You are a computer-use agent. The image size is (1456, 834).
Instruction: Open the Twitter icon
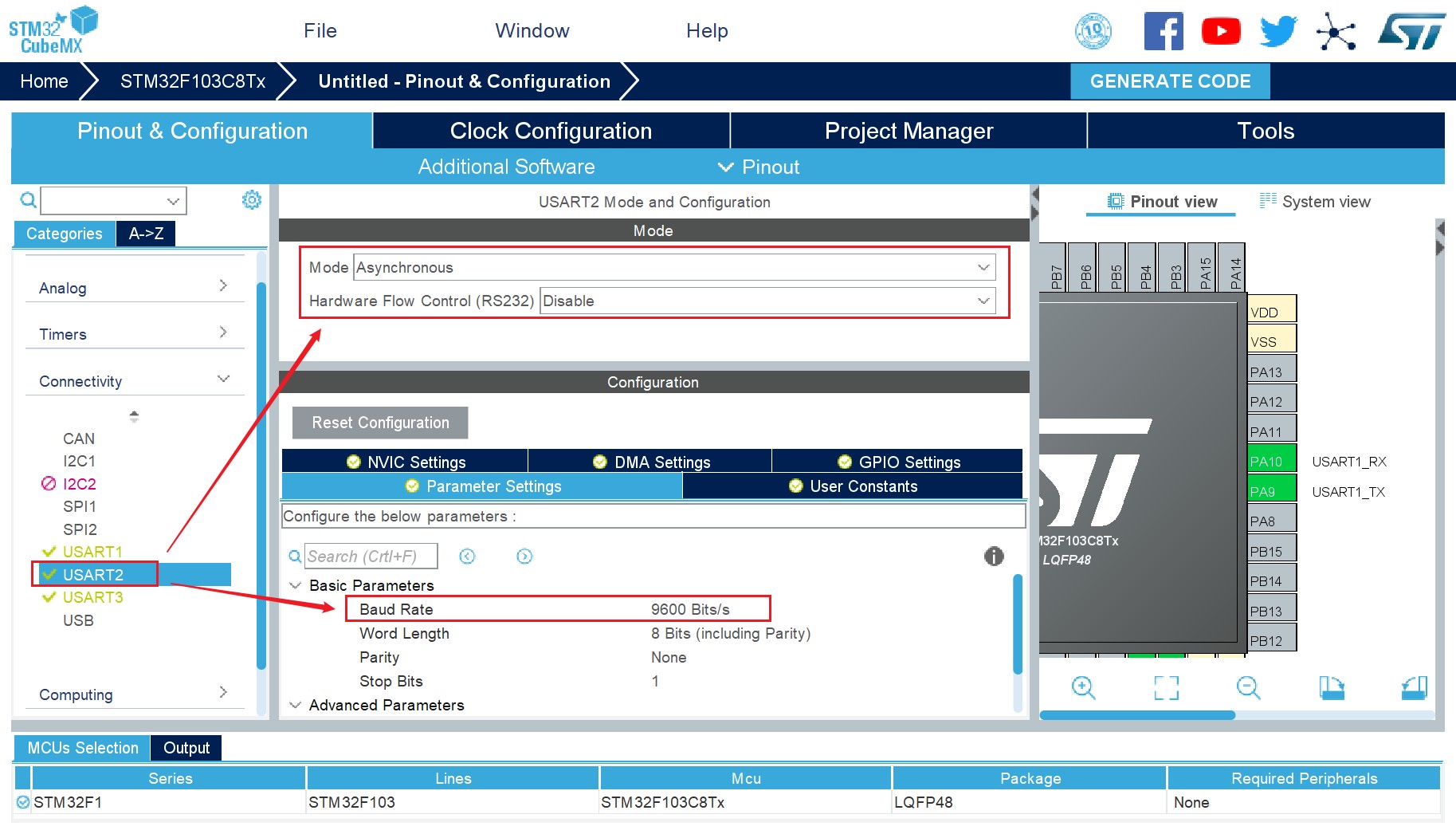click(x=1278, y=32)
